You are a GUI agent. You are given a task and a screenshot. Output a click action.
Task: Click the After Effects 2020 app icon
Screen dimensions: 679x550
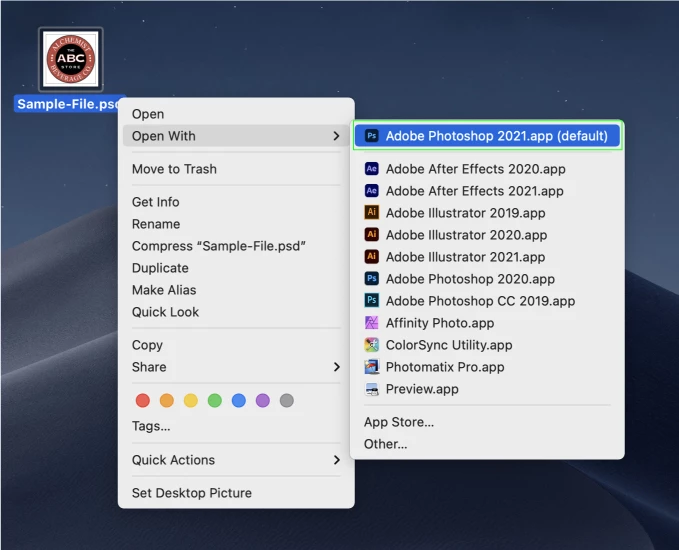372,169
